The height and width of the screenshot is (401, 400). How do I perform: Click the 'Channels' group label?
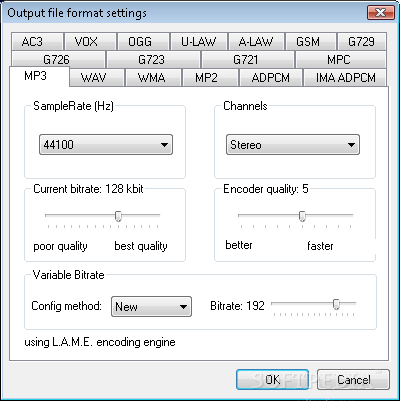coord(245,106)
